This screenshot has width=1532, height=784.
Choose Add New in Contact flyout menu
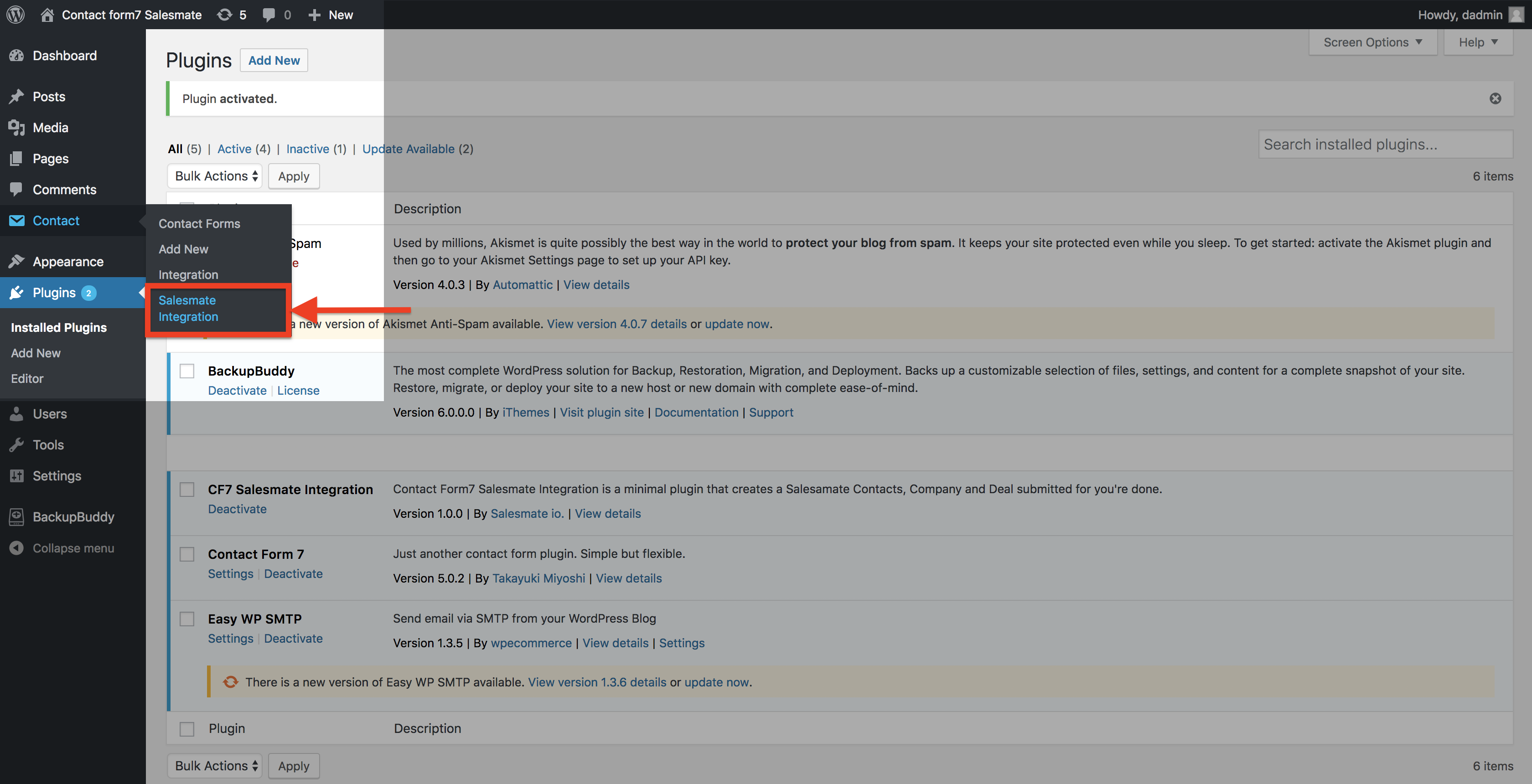pyautogui.click(x=183, y=249)
